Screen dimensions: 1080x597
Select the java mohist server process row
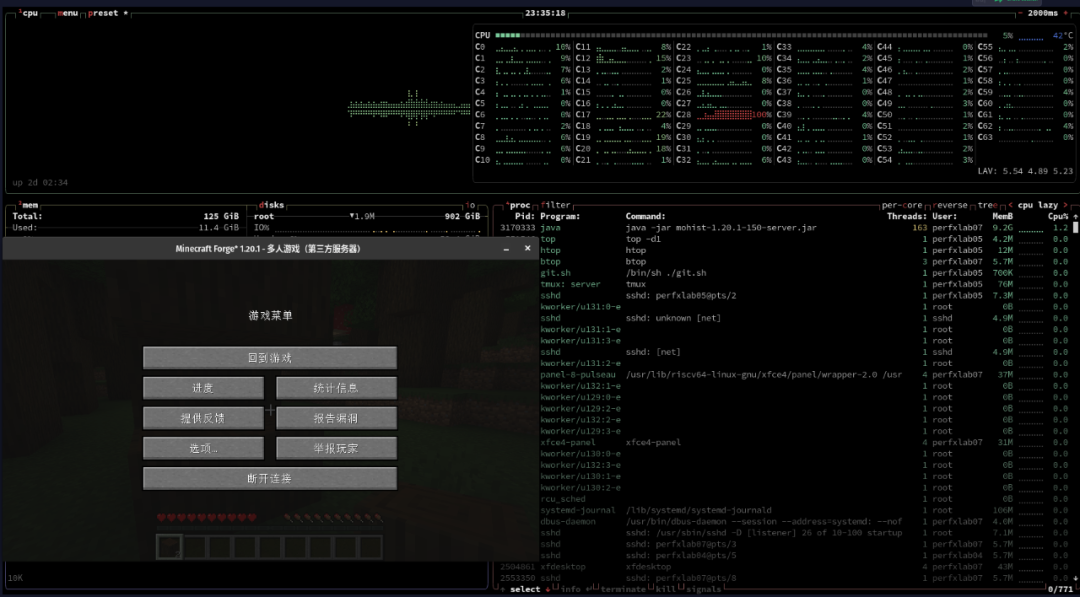[784, 227]
